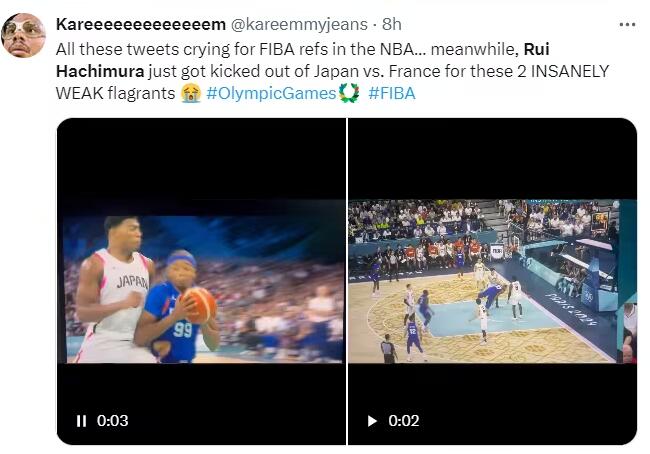The height and width of the screenshot is (454, 650).
Task: Click the Olympic wreath icon beside #OlympicGames
Action: [349, 93]
